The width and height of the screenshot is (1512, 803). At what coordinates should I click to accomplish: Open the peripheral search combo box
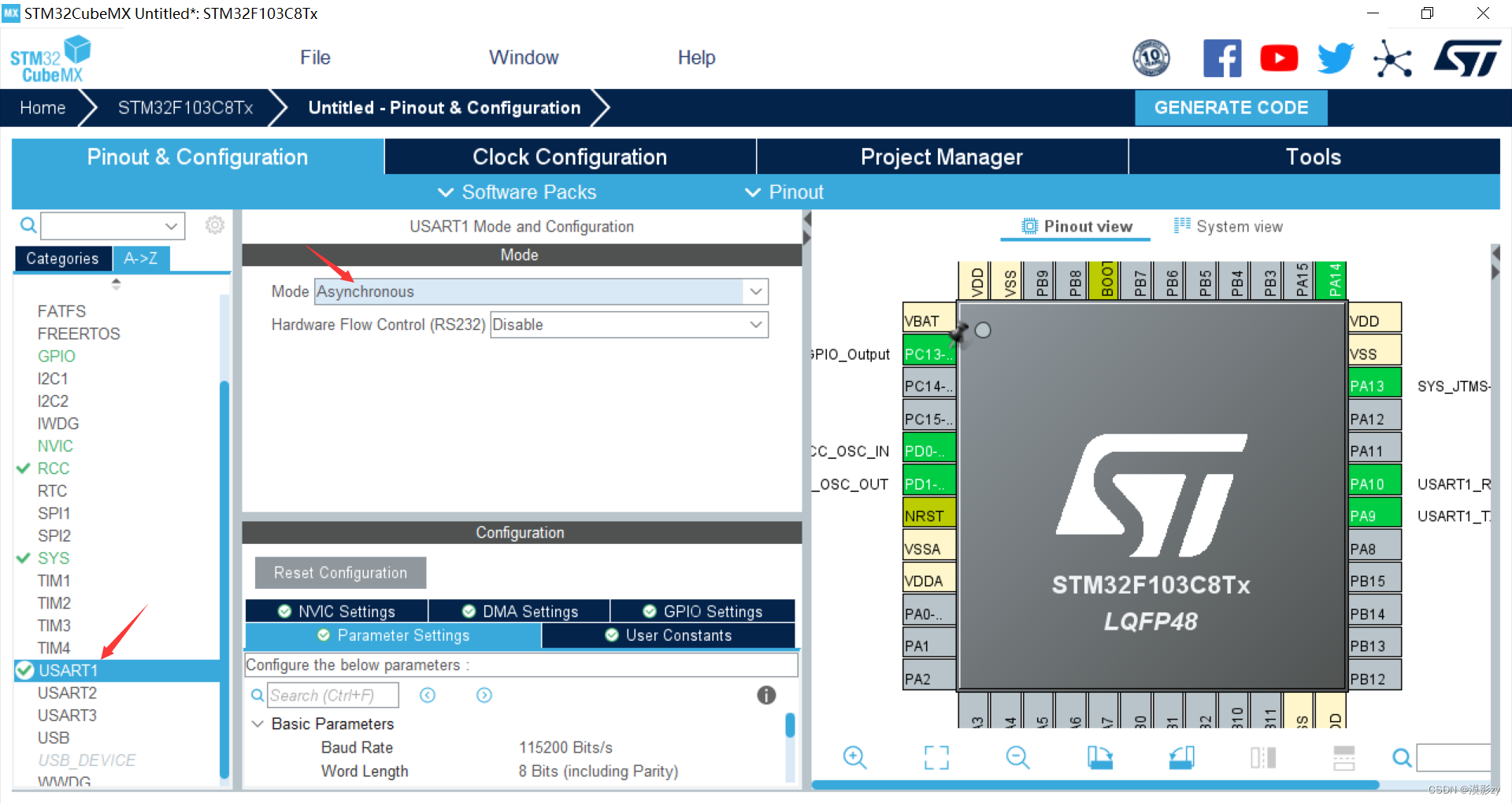[x=113, y=226]
